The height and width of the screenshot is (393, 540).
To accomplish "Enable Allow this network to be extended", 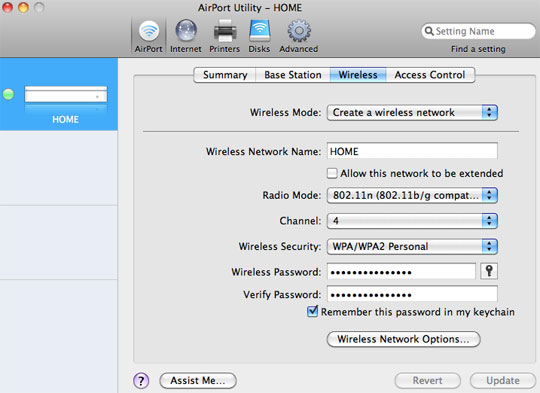I will [x=332, y=173].
